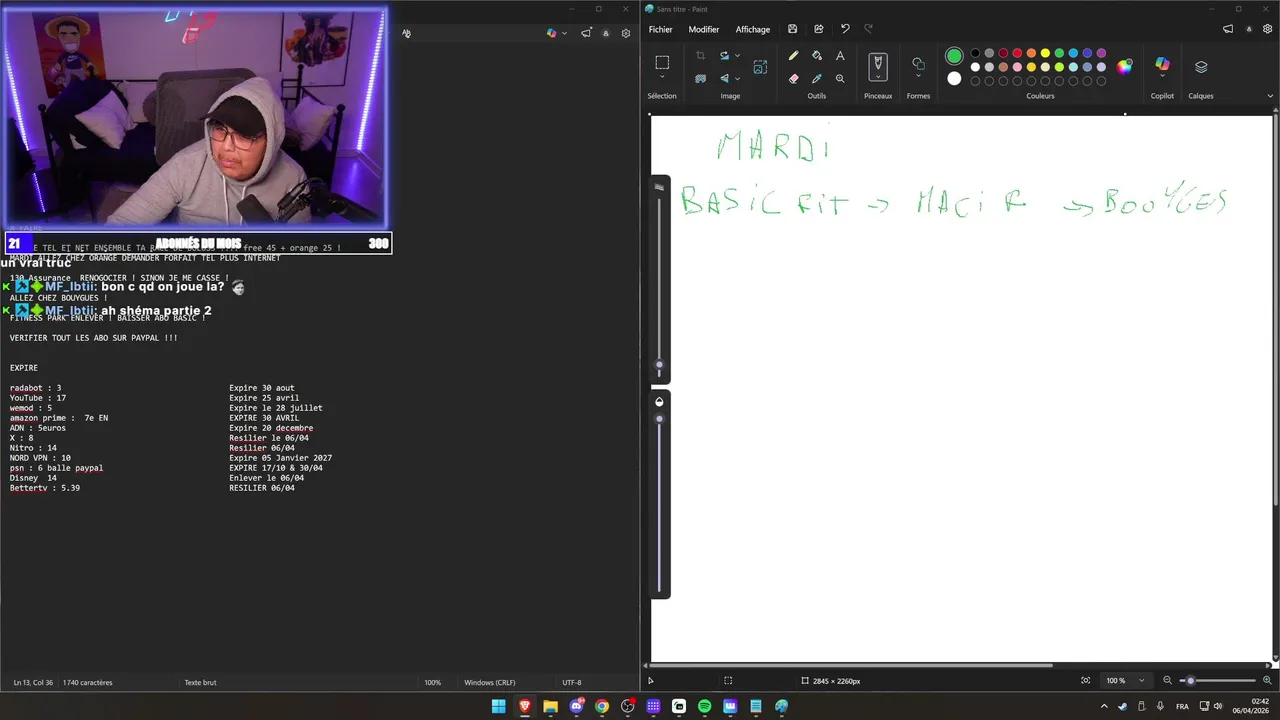Screen dimensions: 1280x720
Task: Pick the black color swatch
Action: [975, 53]
